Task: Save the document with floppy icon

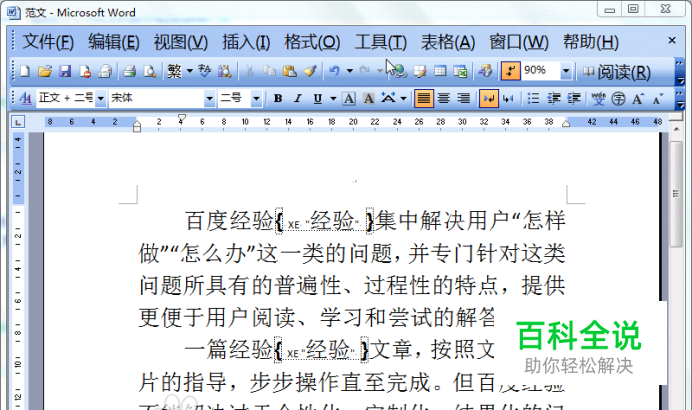Action: click(x=65, y=71)
